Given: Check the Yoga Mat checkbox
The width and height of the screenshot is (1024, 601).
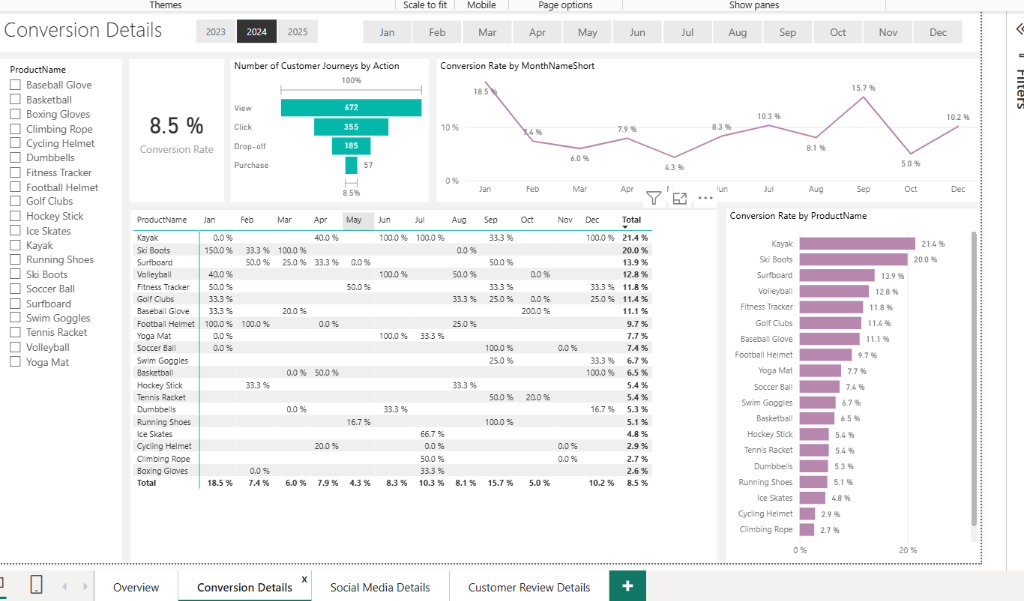Looking at the screenshot, I should [x=15, y=362].
